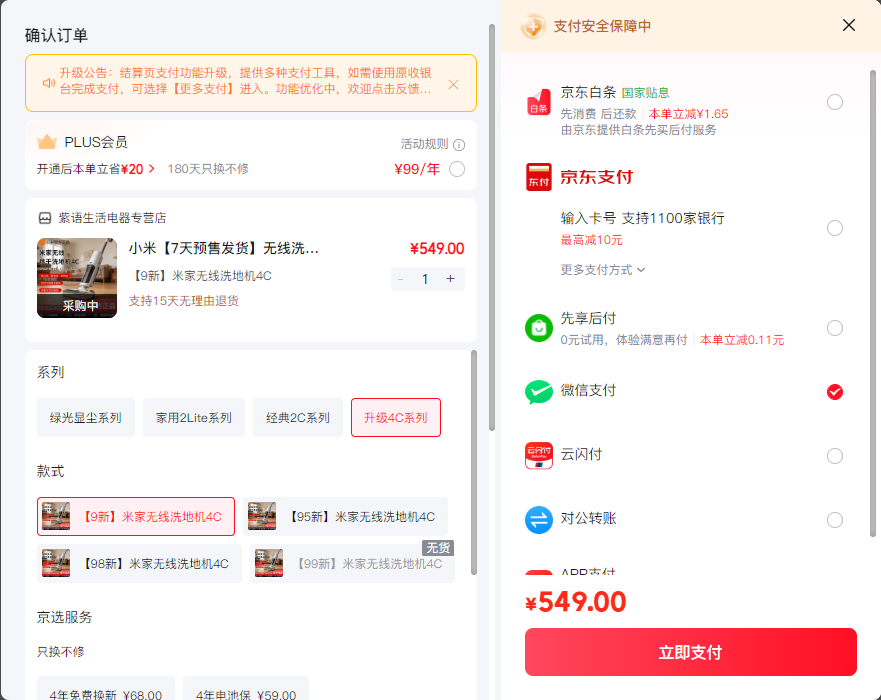This screenshot has height=700, width=881.
Task: Close the payment panel with X
Action: (x=848, y=25)
